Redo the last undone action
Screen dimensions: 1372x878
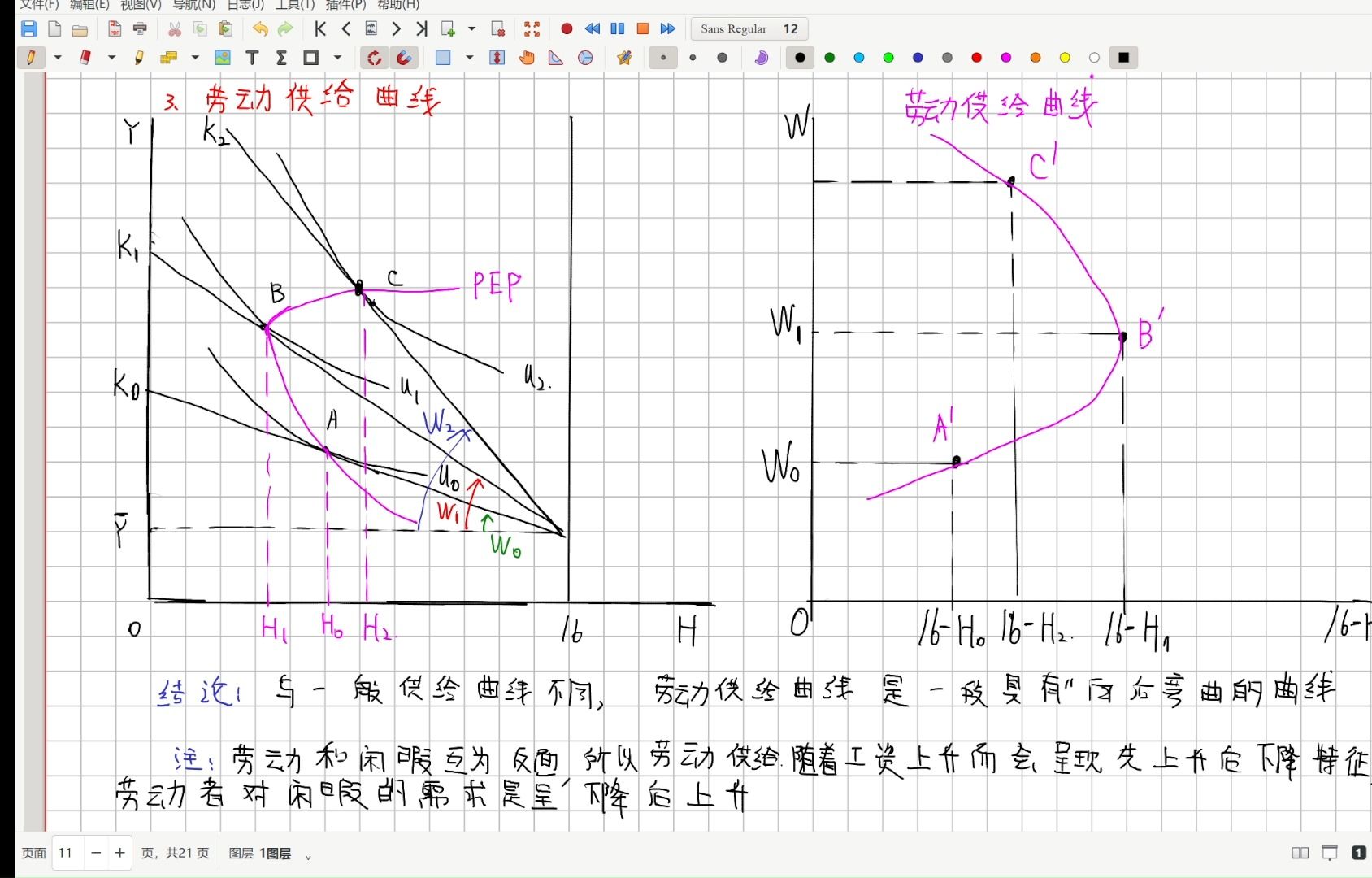coord(285,29)
